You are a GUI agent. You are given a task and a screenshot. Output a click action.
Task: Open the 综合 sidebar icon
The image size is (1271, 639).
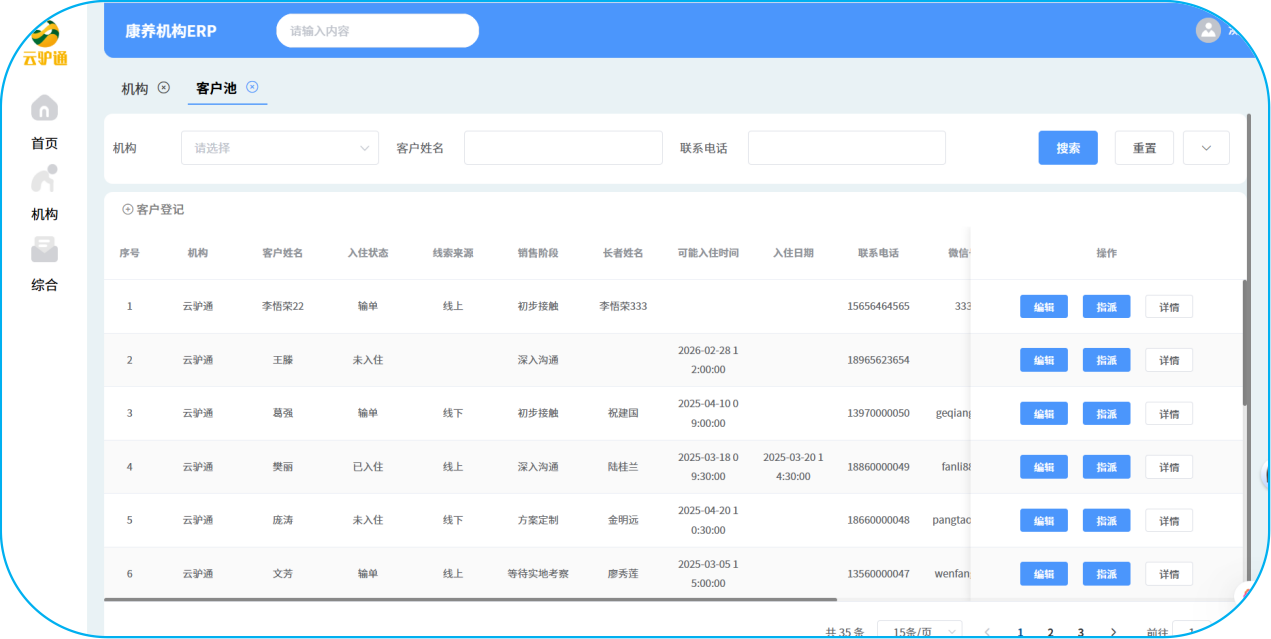pos(45,249)
